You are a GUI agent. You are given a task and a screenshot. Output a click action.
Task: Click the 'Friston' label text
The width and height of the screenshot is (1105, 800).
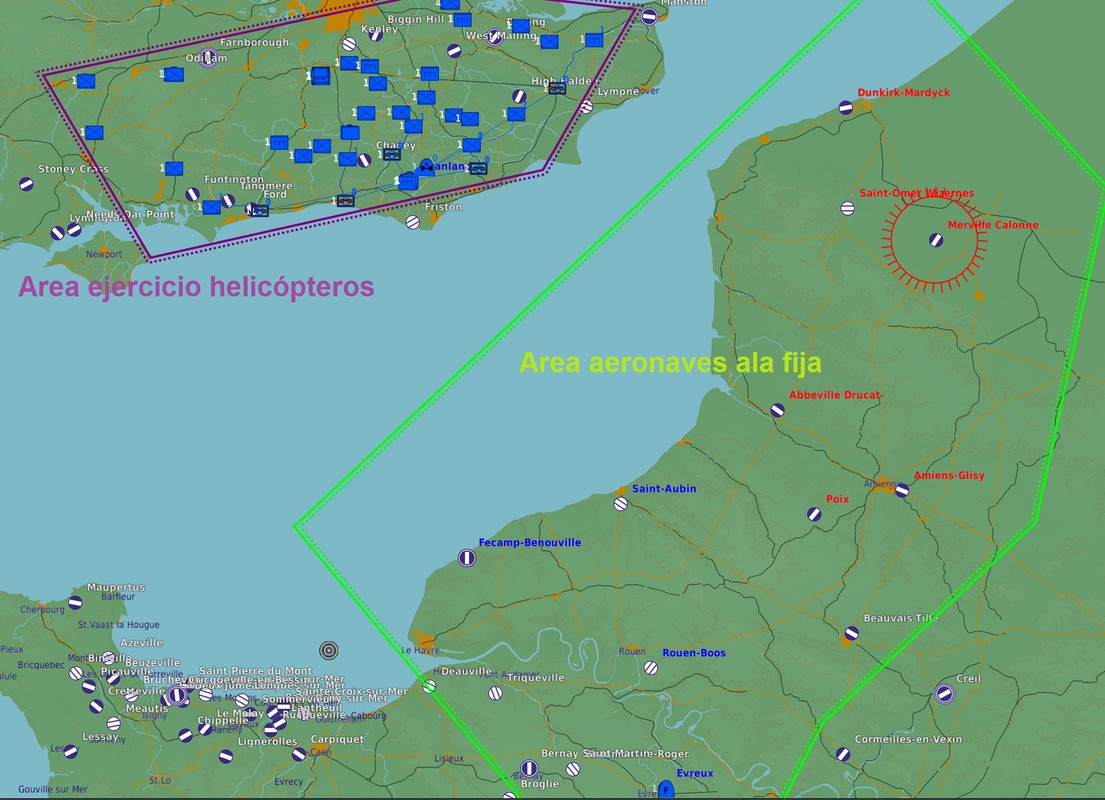[443, 207]
